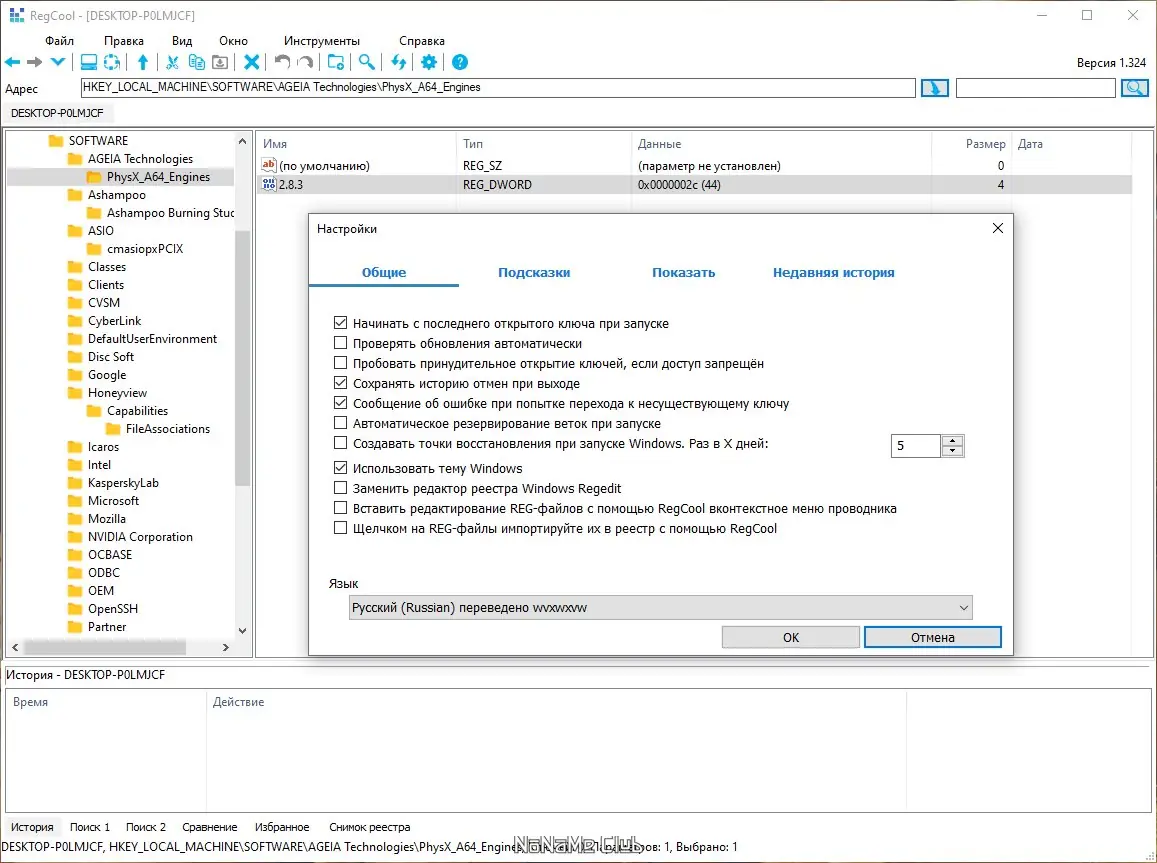This screenshot has width=1157, height=863.
Task: Click the undo arrow icon
Action: click(x=282, y=62)
